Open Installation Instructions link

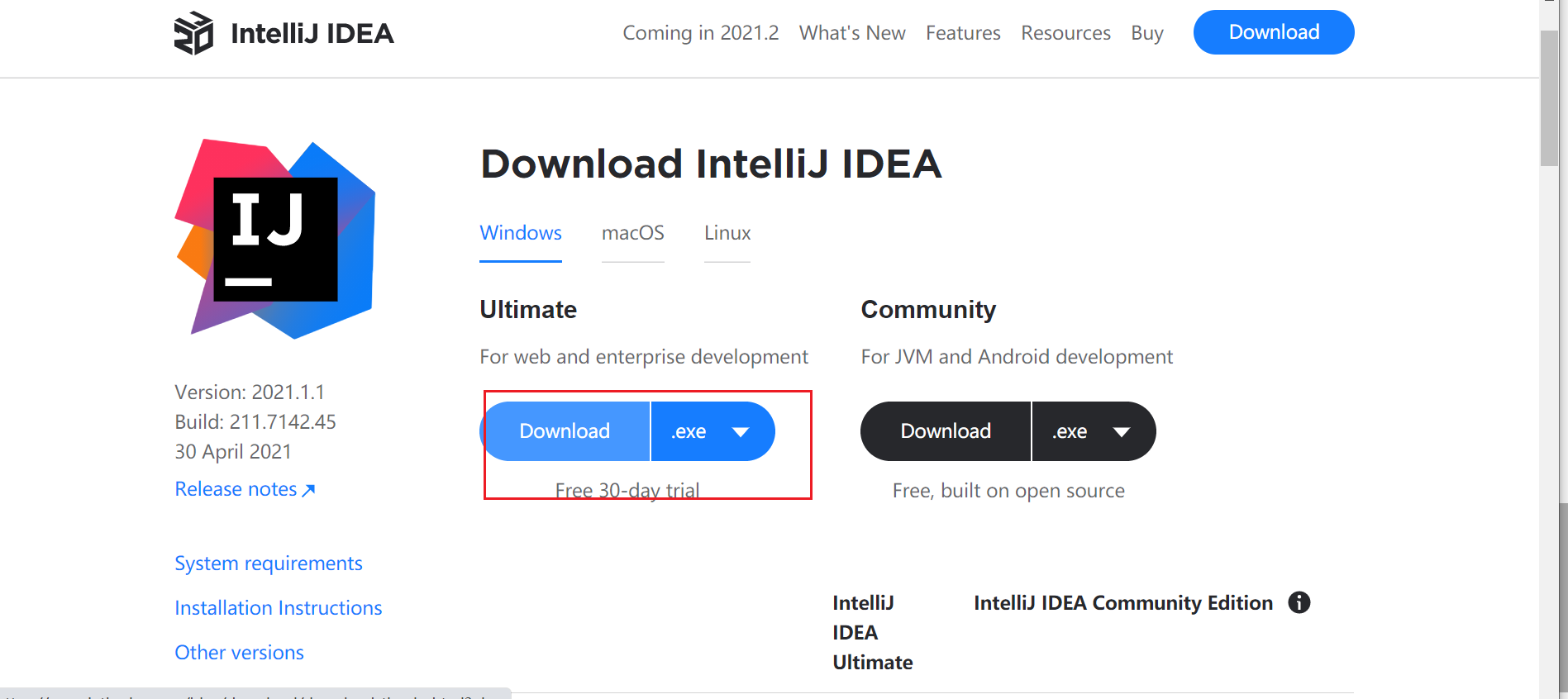pyautogui.click(x=279, y=608)
